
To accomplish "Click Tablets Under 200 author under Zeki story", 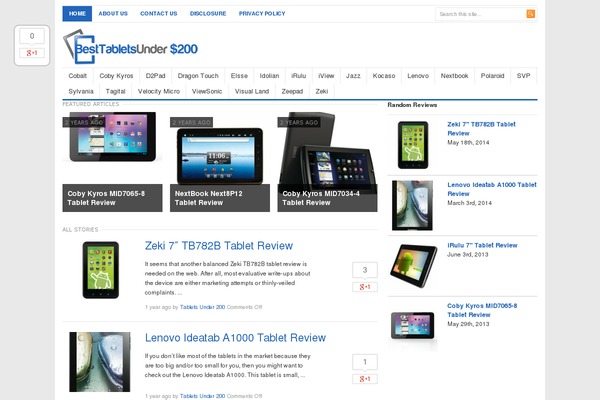I will coord(202,307).
